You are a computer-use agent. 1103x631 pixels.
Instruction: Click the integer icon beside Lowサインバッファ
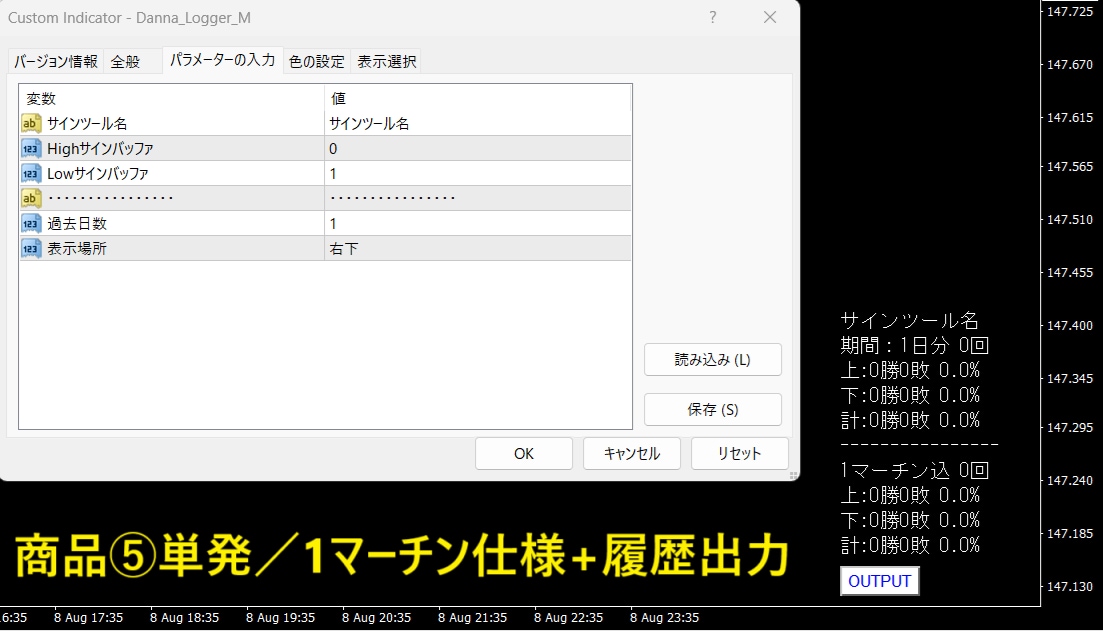(x=31, y=174)
